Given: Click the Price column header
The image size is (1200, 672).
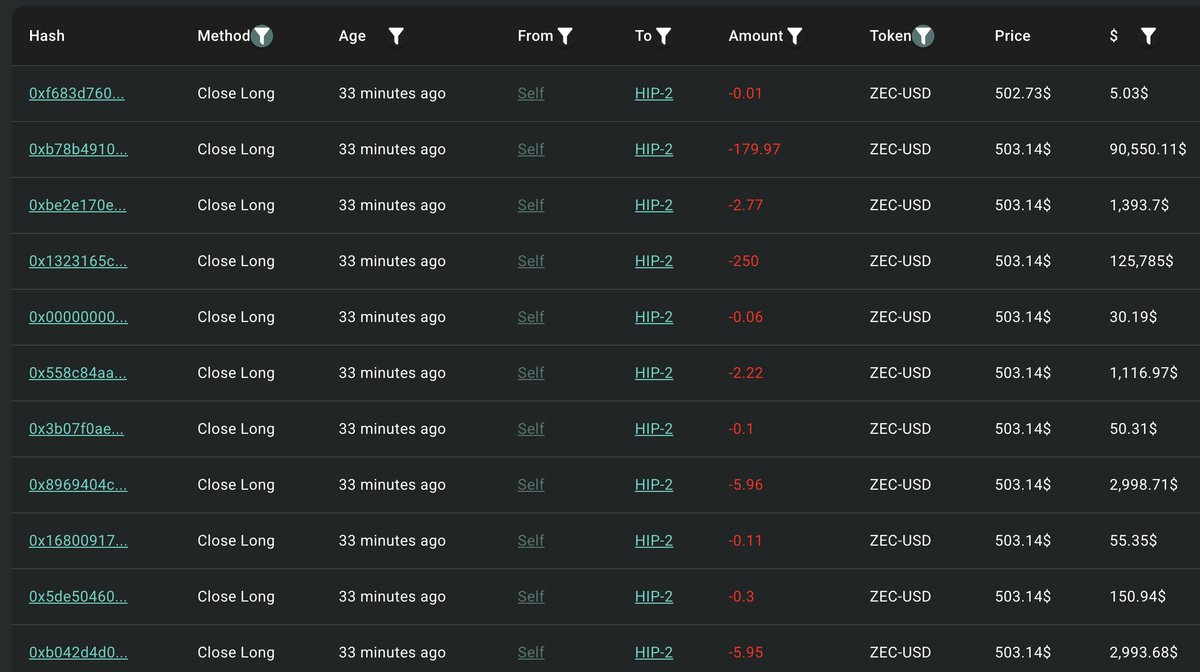Looking at the screenshot, I should 1012,36.
